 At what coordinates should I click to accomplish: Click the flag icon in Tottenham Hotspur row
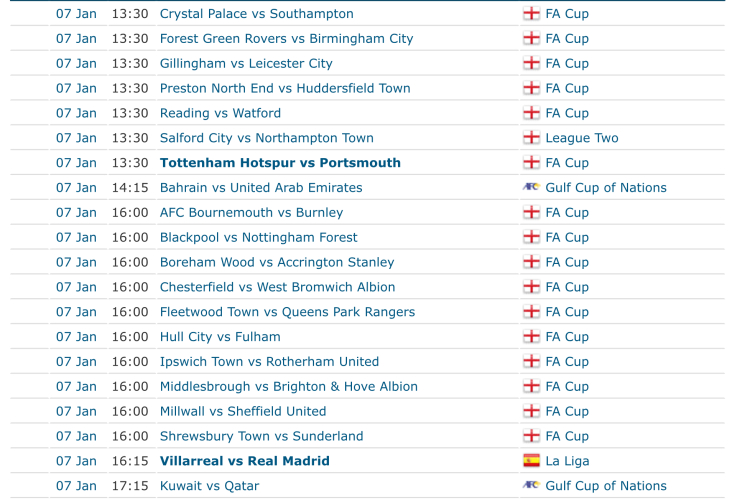coord(531,163)
